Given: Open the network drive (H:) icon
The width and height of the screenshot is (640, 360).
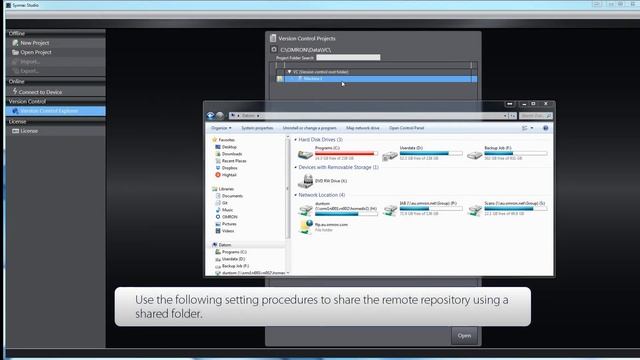Looking at the screenshot, I should tap(305, 210).
